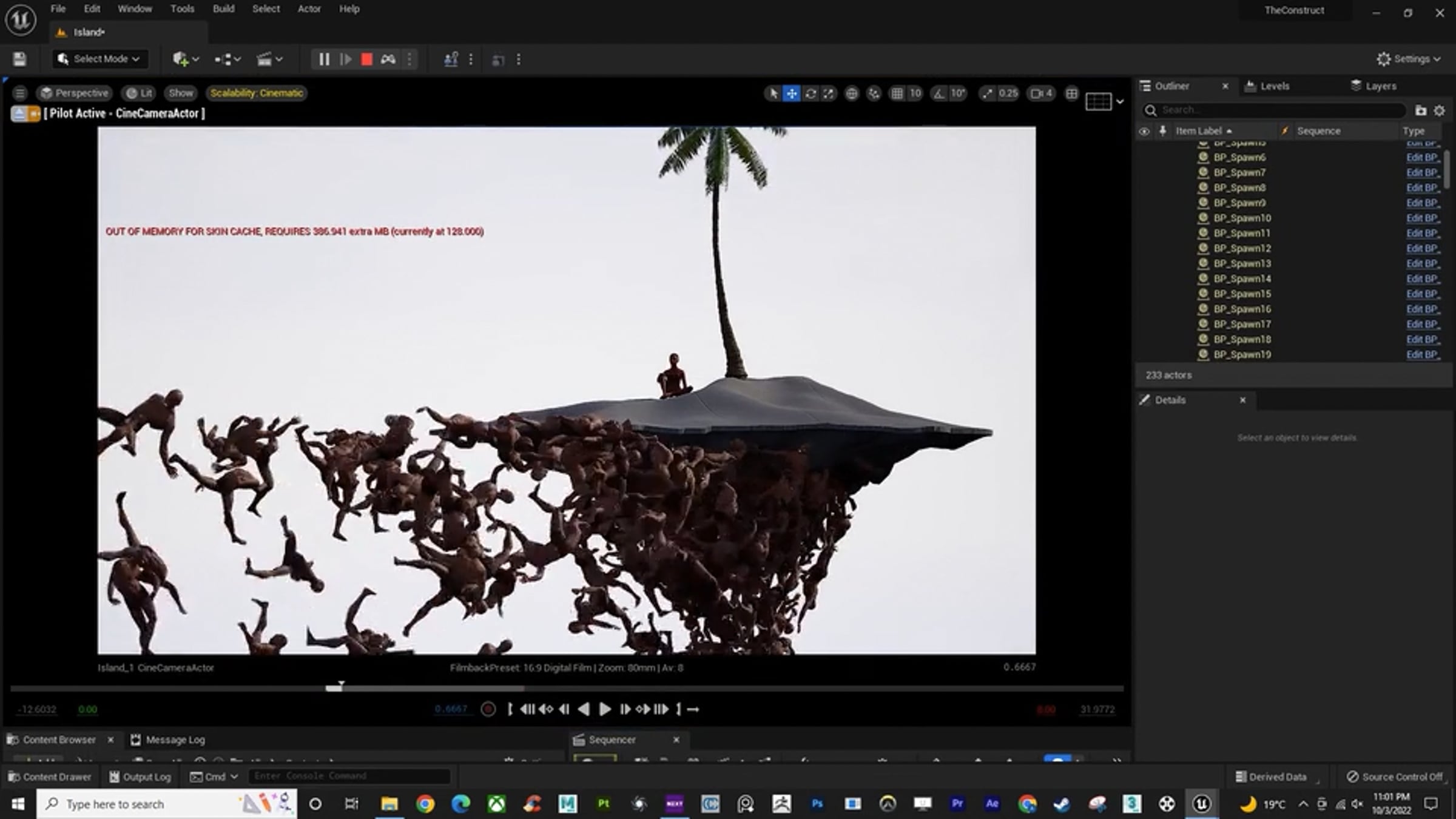Open the viewport hamburger options menu
This screenshot has width=1456, height=819.
19,93
